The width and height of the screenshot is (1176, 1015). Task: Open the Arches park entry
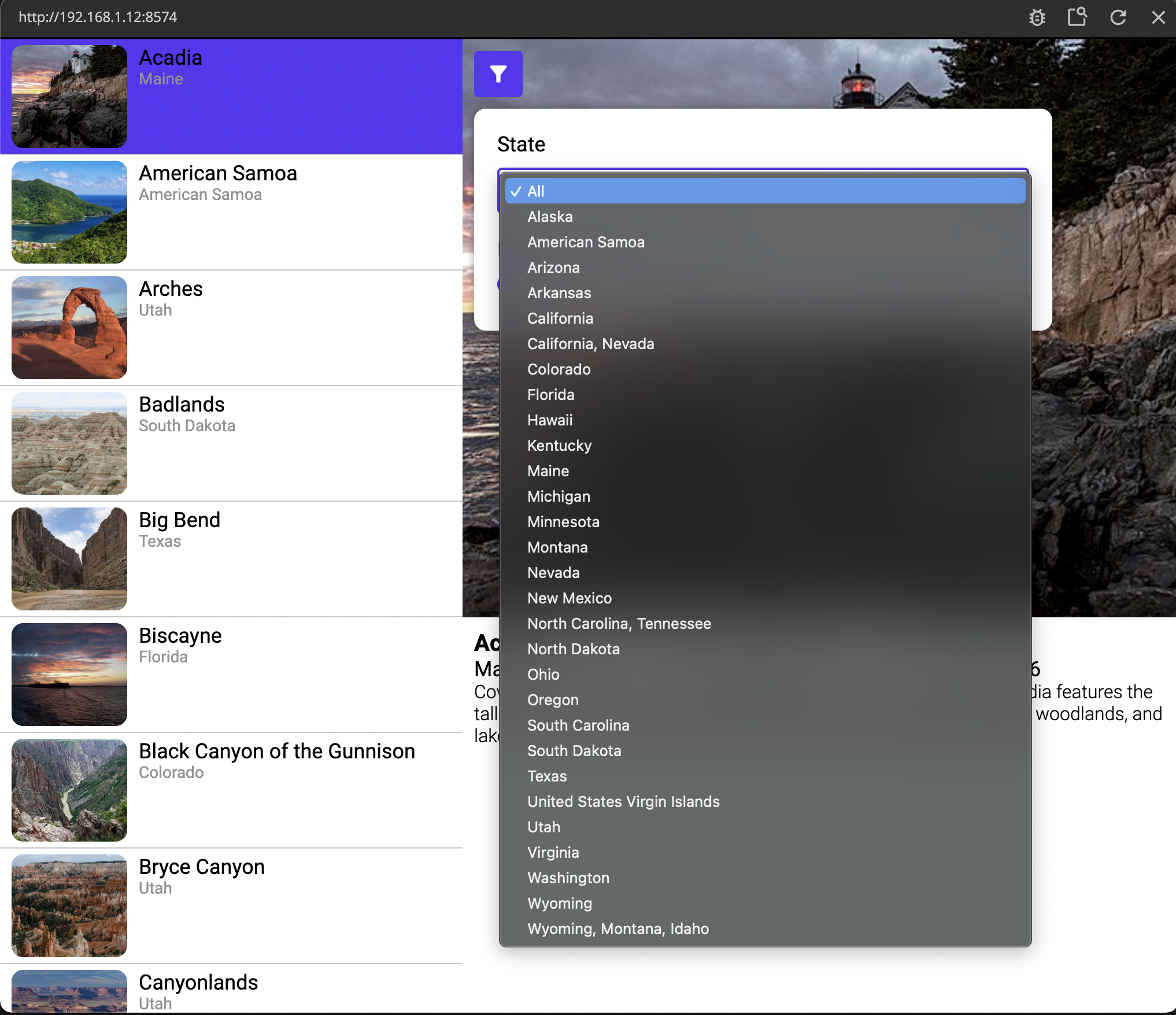pos(231,328)
